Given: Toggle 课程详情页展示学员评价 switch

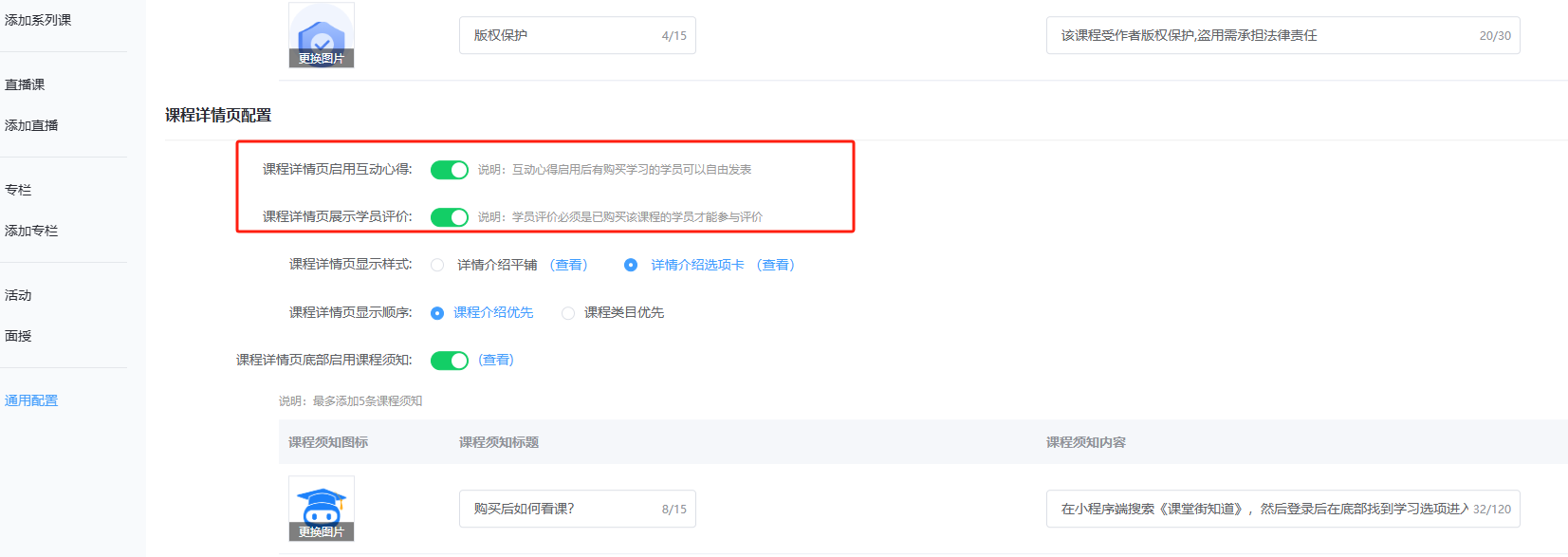Looking at the screenshot, I should coord(449,217).
